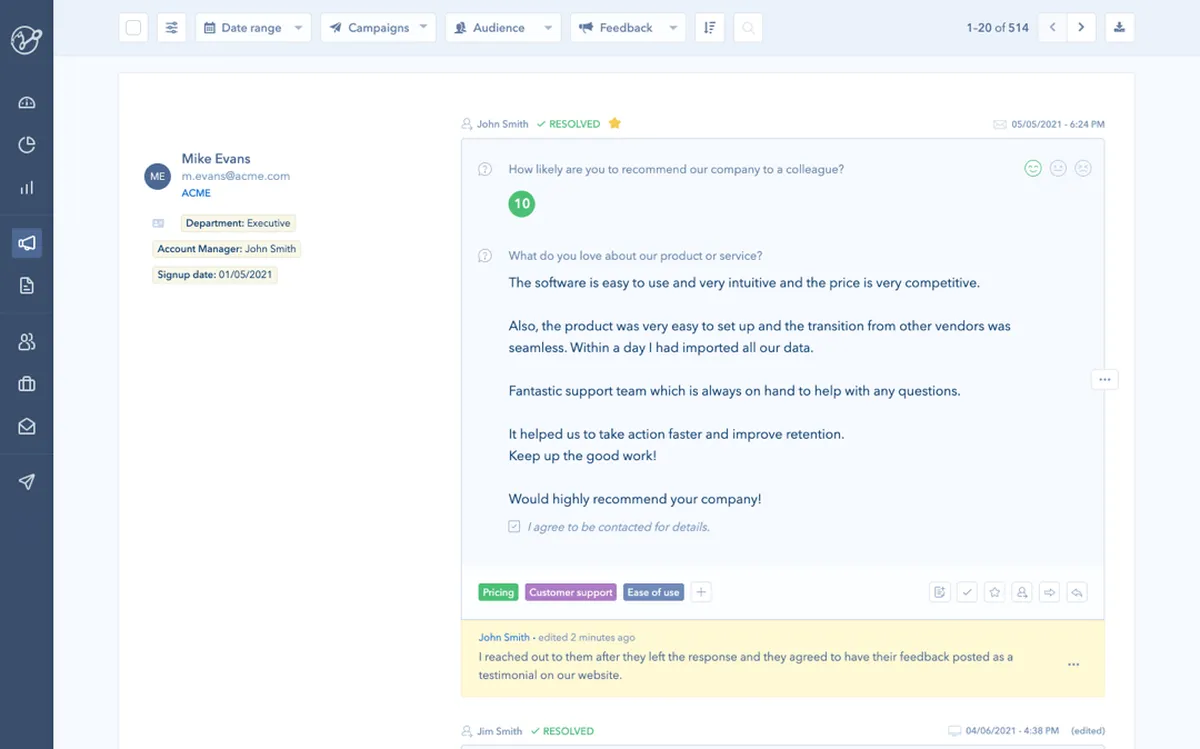This screenshot has height=749, width=1200.
Task: Expand the Audience filter dropdown
Action: tap(502, 28)
